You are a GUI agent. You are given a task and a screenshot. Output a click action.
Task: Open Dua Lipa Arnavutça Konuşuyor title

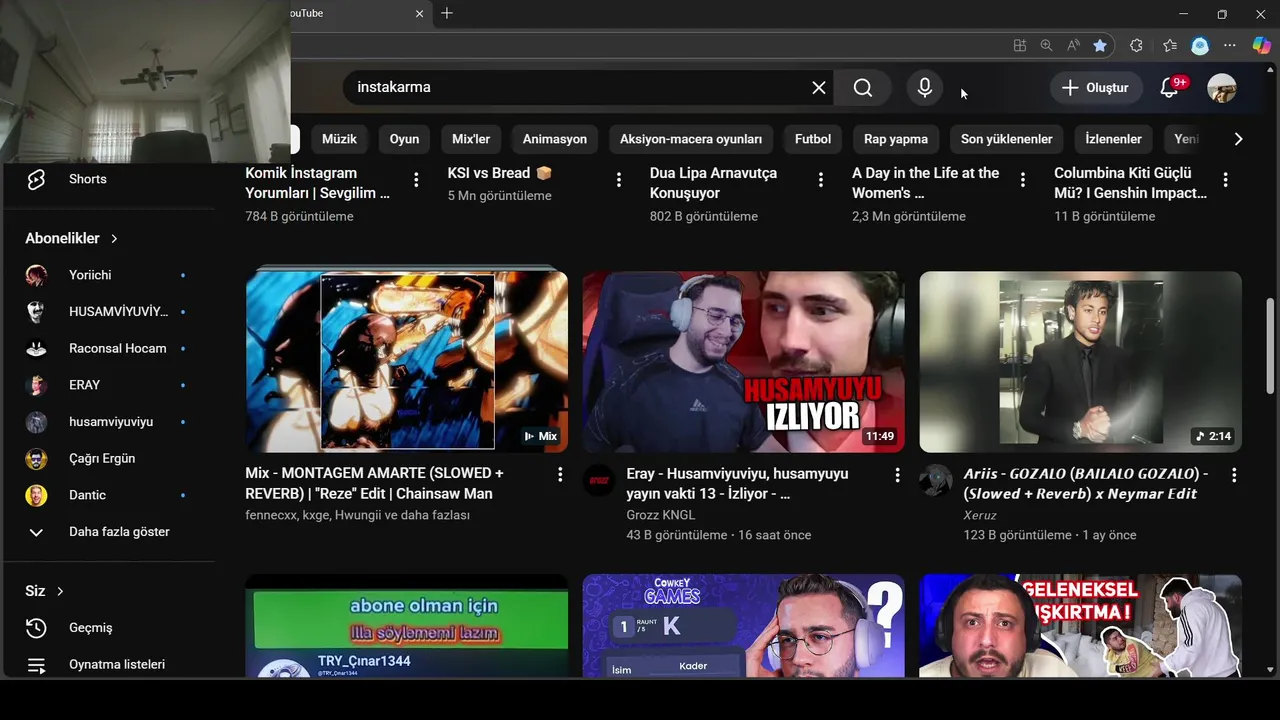coord(713,183)
